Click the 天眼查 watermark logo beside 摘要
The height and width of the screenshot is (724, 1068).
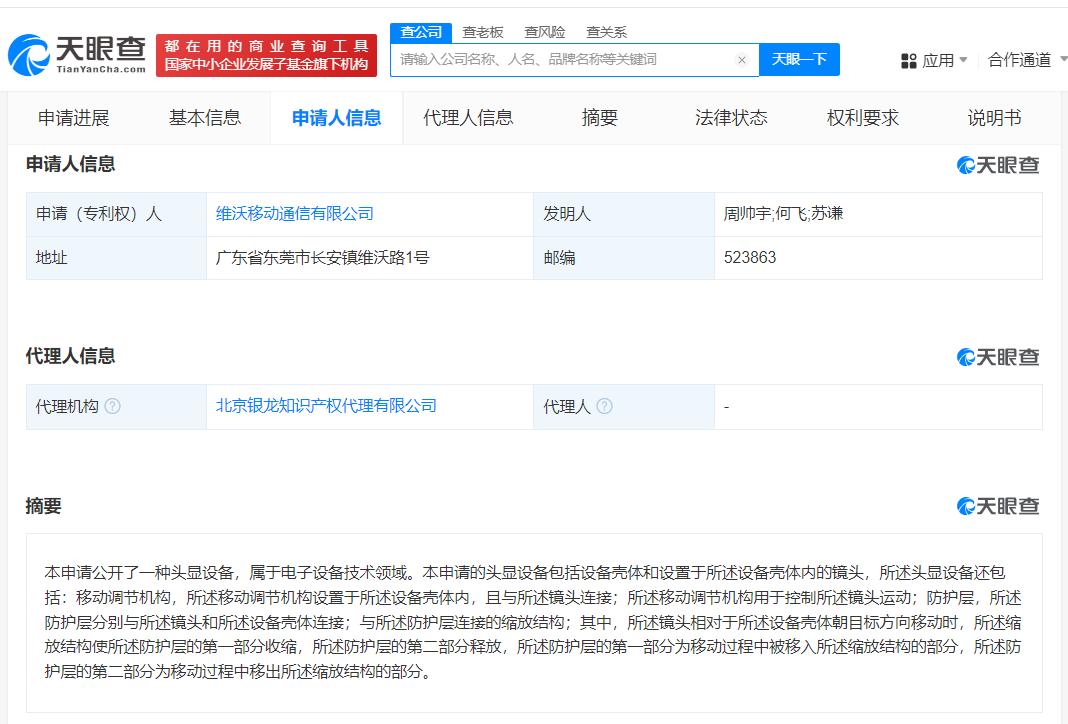(x=998, y=506)
